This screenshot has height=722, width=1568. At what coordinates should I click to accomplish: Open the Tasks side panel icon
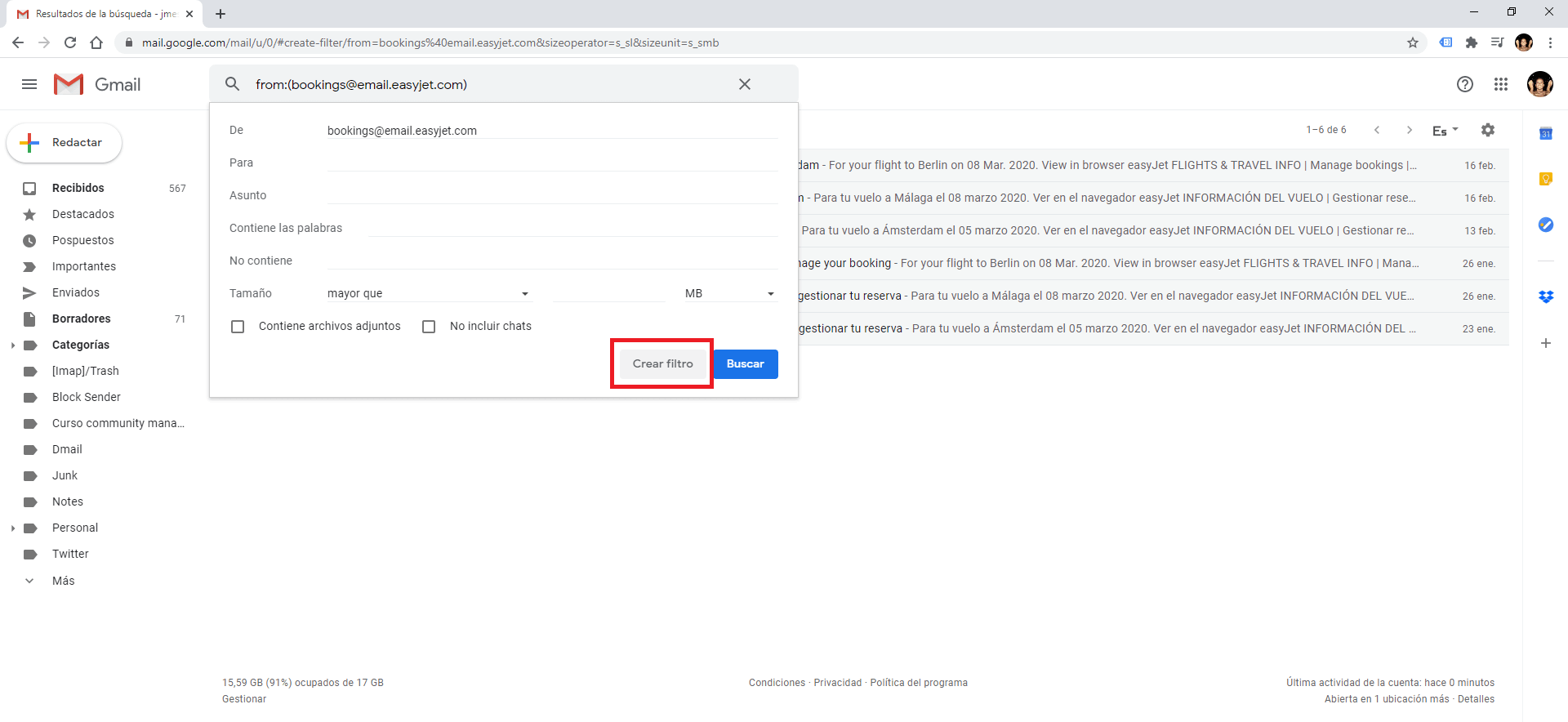tap(1546, 225)
